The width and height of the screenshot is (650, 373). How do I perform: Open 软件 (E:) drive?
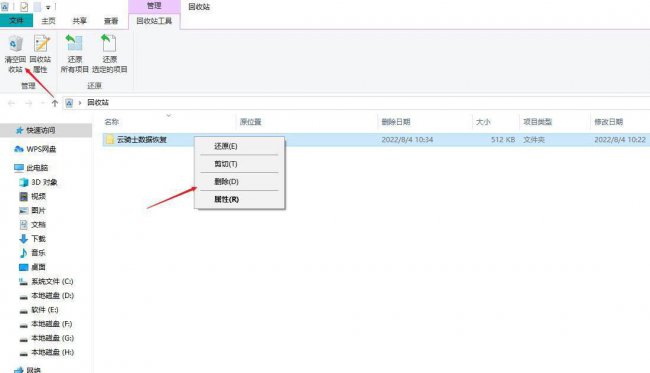[x=45, y=310]
